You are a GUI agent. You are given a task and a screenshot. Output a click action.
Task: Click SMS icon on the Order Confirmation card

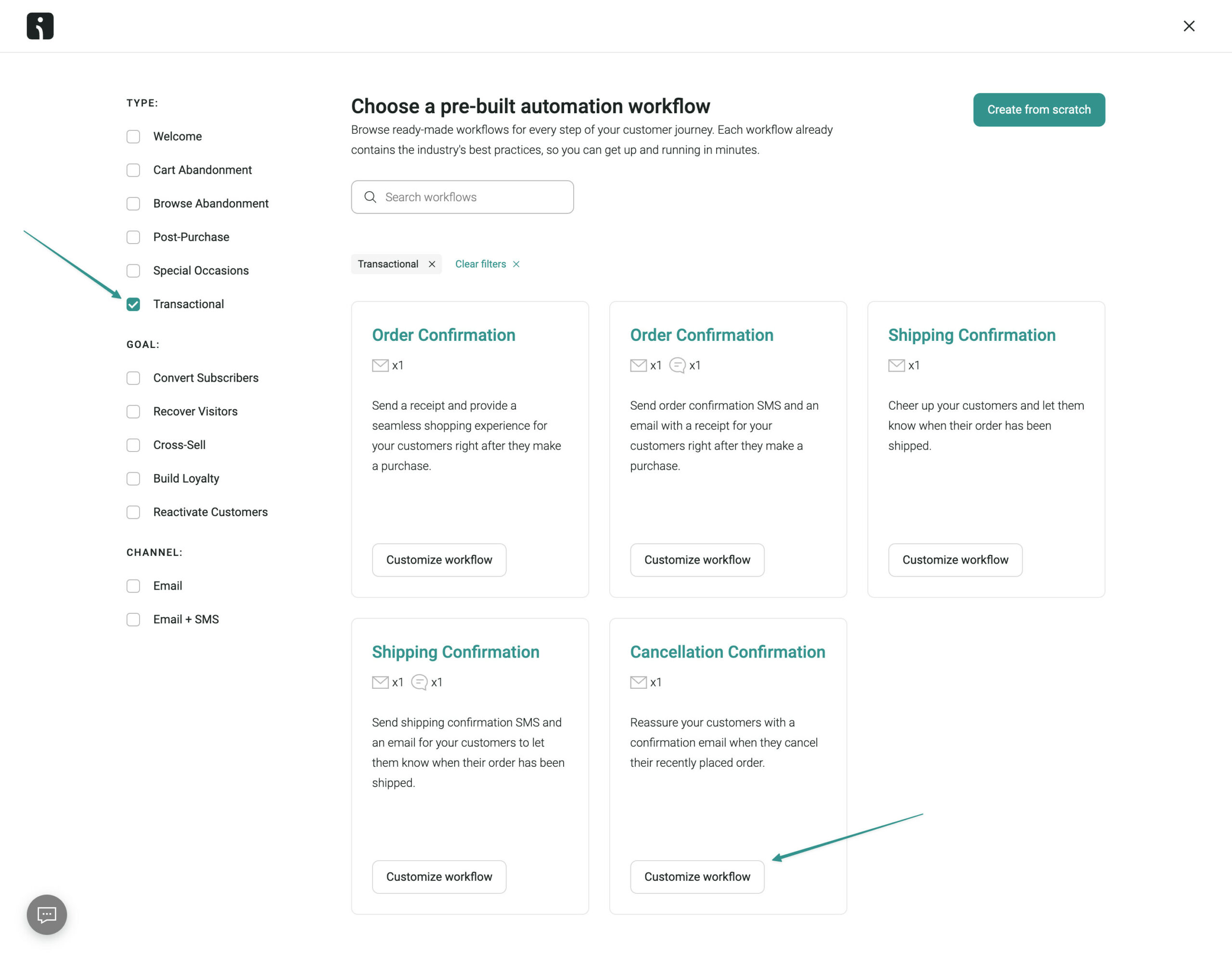point(677,365)
